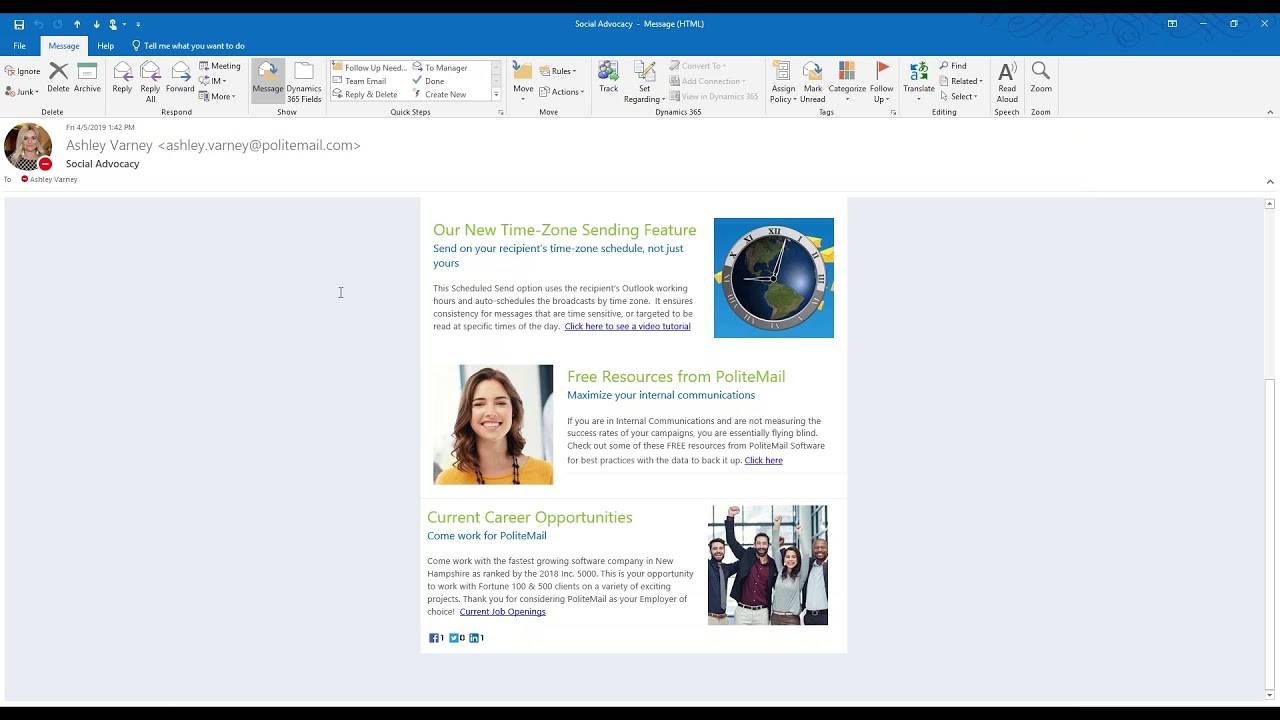1280x720 pixels.
Task: Toggle Mark Unread on this email
Action: point(812,78)
